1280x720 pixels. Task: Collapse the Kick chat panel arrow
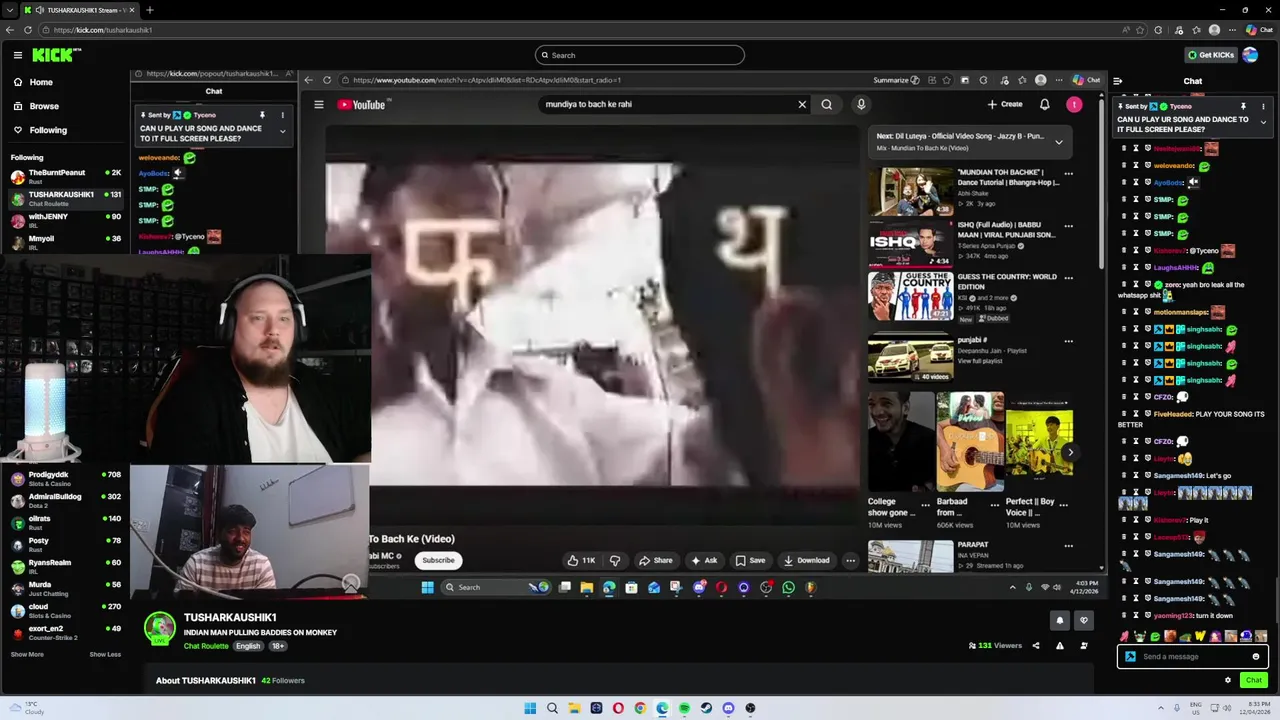[x=1118, y=81]
